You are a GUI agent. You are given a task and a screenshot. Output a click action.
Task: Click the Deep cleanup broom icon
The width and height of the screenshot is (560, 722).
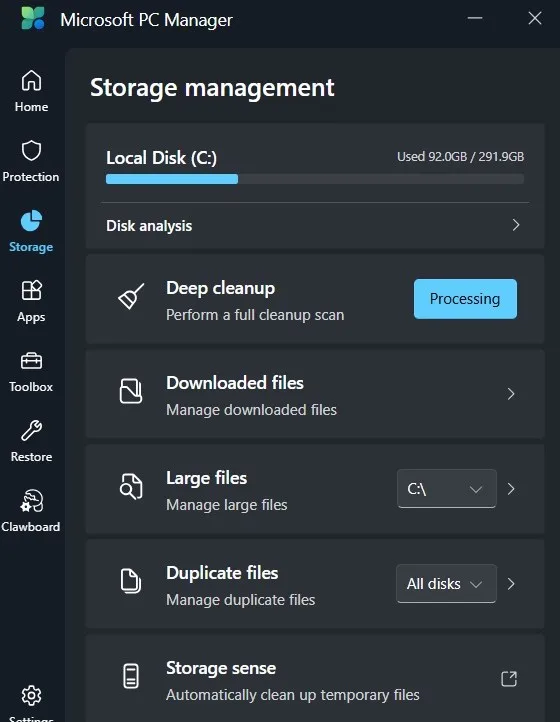(131, 296)
